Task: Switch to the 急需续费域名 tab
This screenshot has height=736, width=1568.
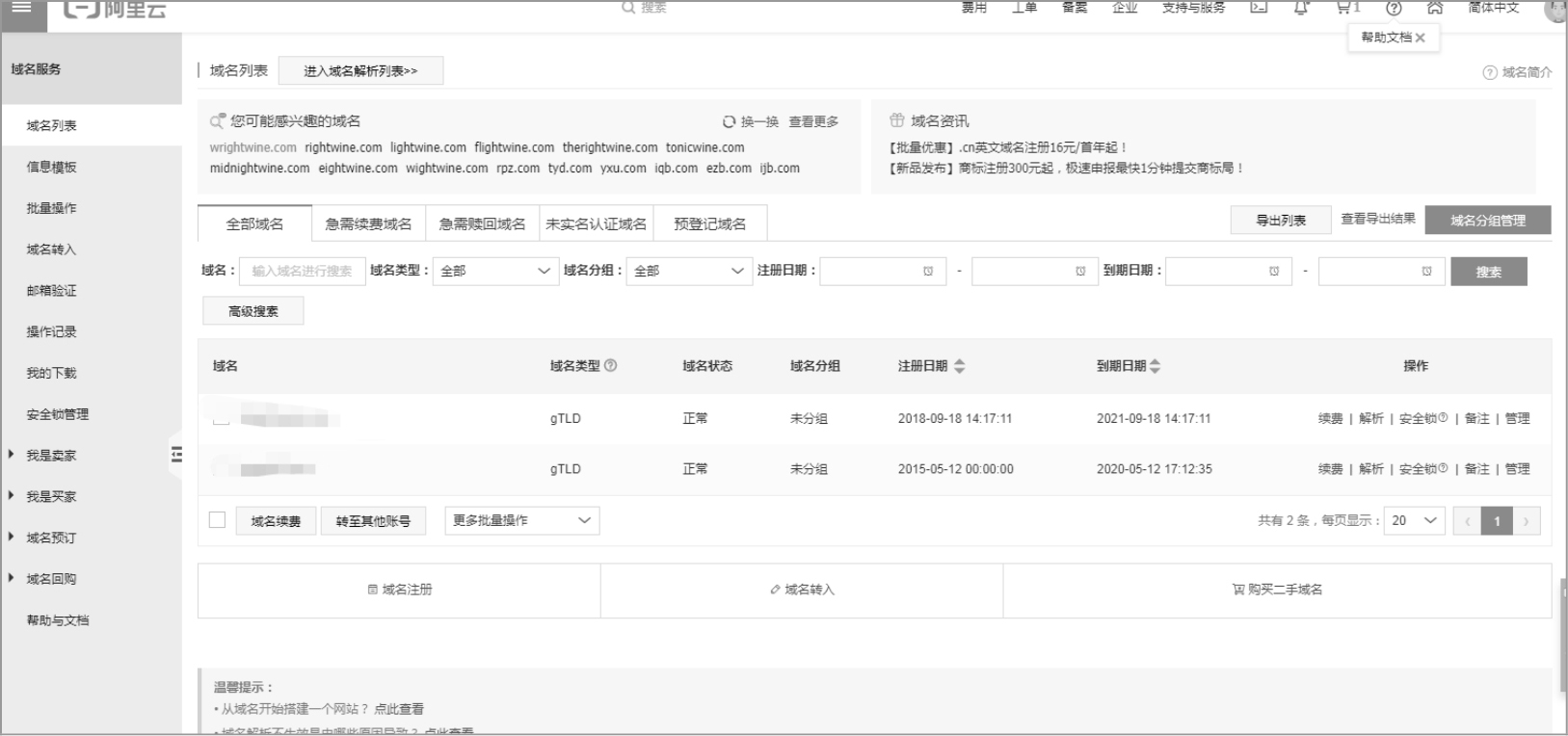Action: 368,224
